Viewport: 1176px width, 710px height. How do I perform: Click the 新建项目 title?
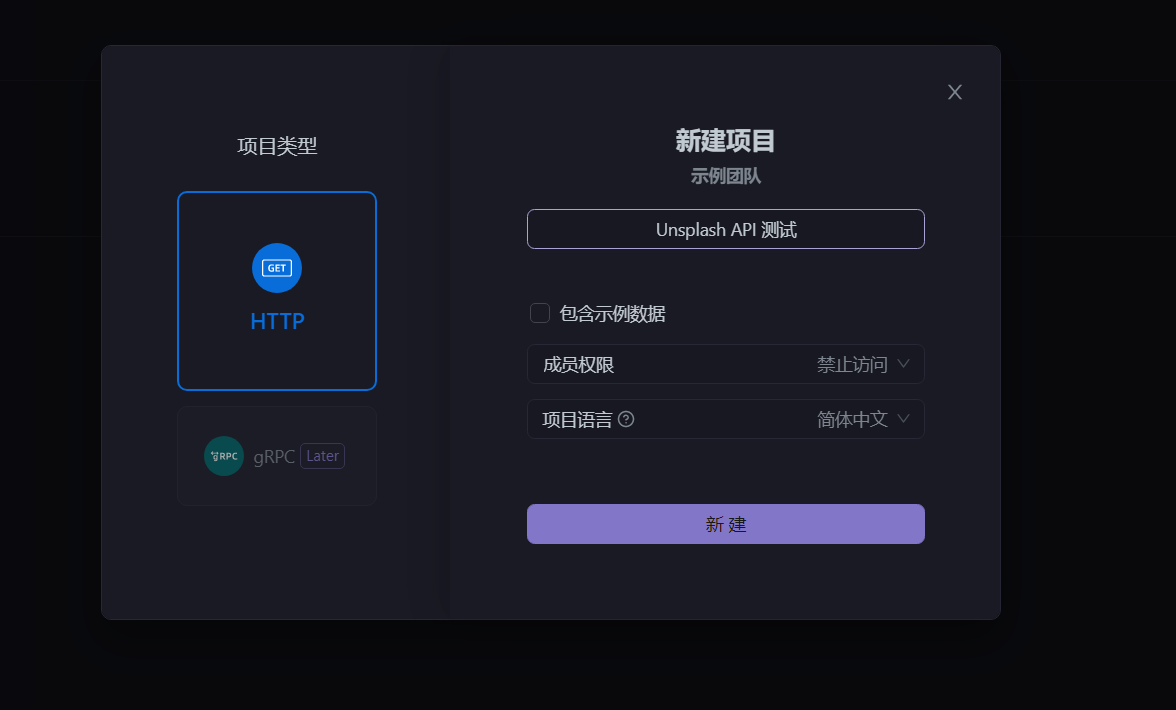point(725,141)
